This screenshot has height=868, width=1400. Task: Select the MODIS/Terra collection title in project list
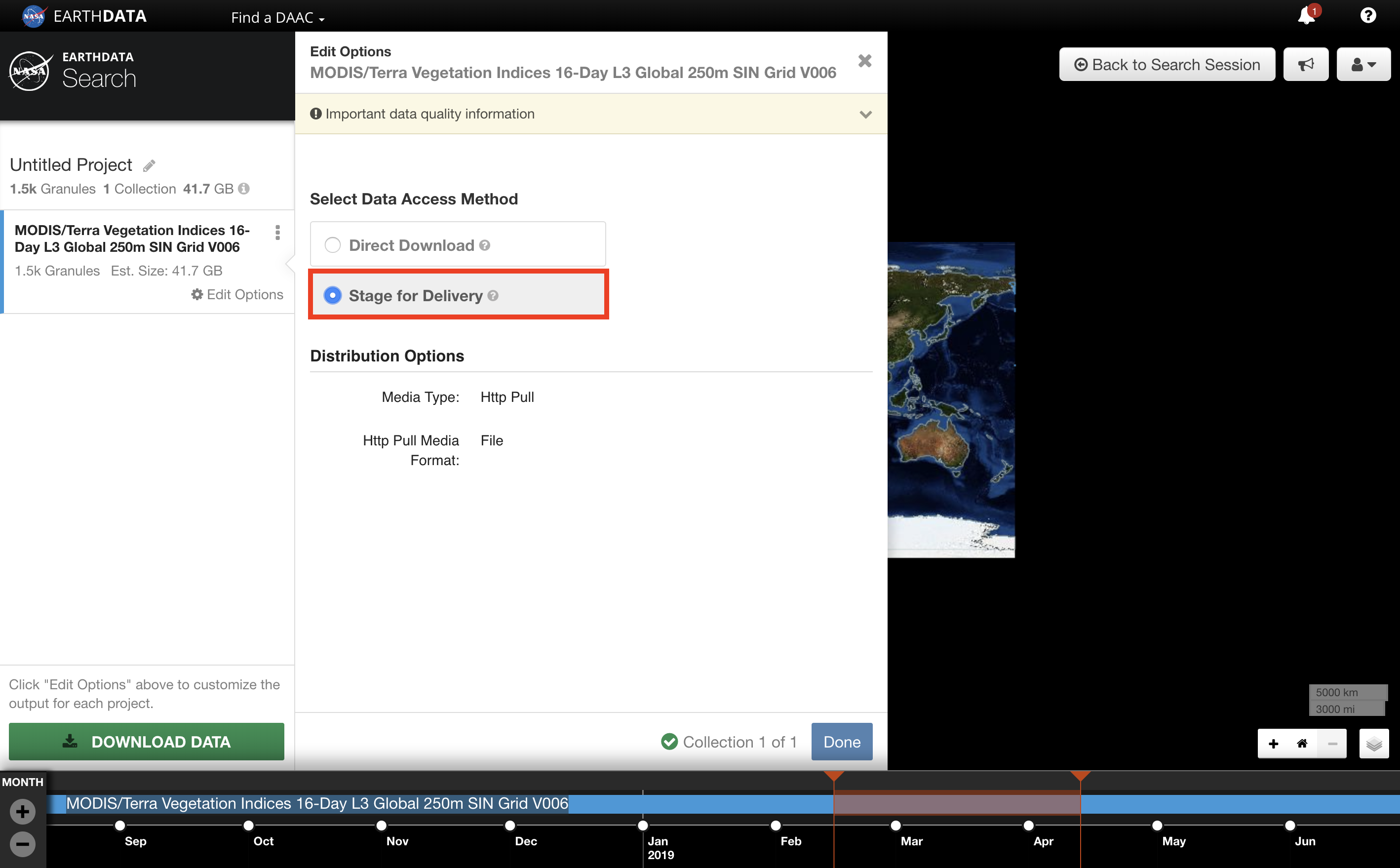(x=133, y=238)
